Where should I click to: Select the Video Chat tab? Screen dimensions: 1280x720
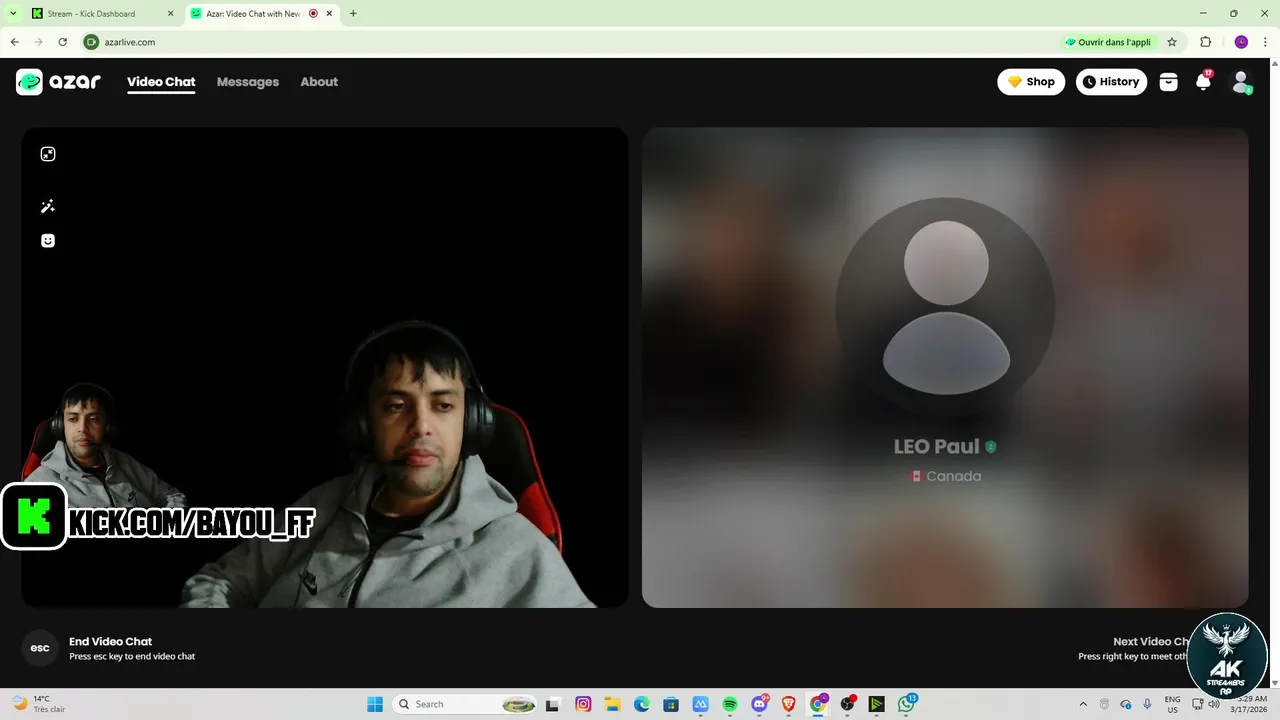161,82
